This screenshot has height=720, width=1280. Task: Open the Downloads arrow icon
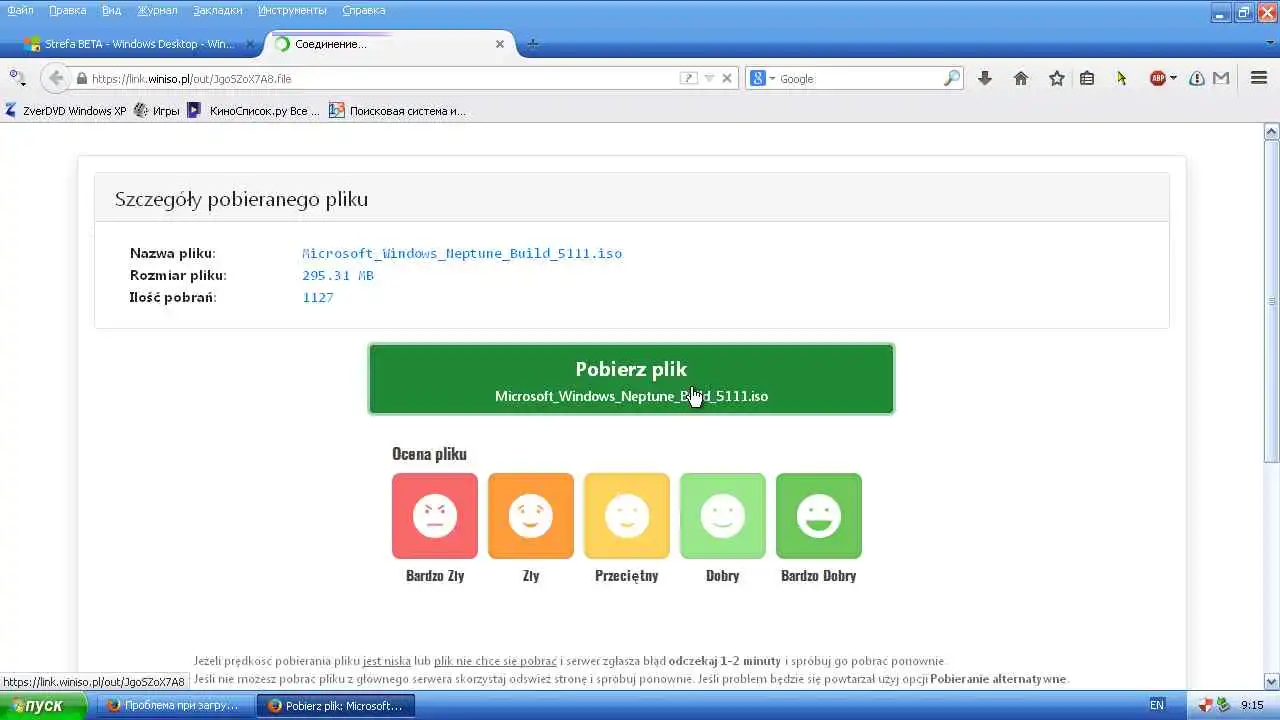tap(985, 78)
